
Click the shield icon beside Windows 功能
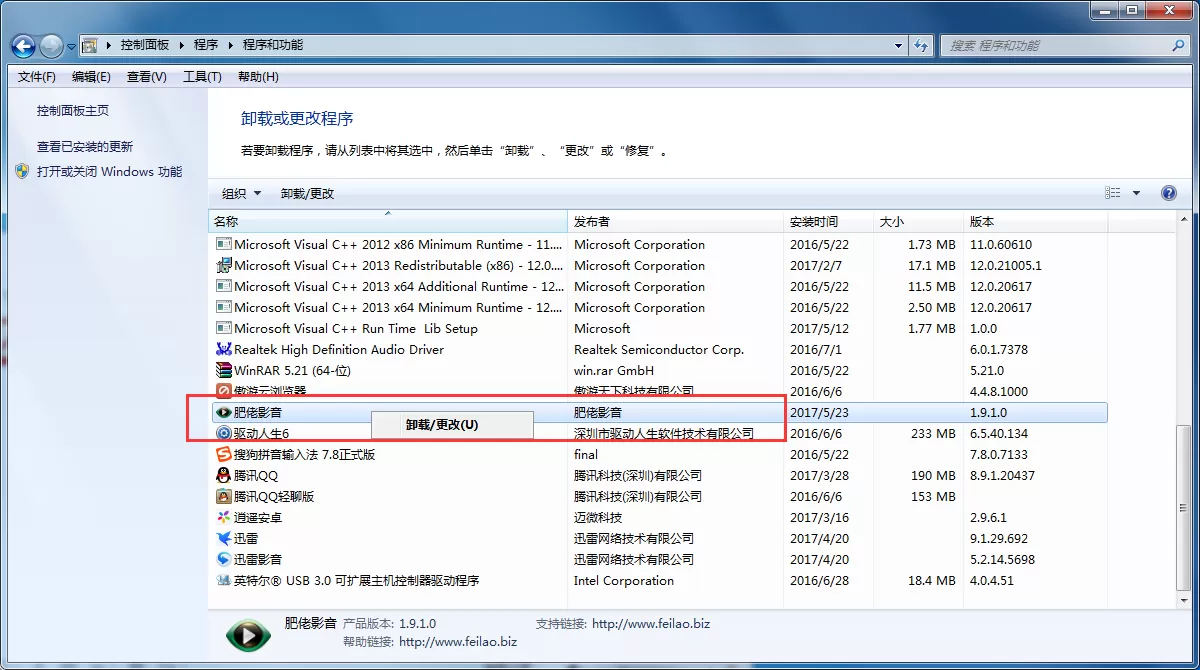click(23, 171)
